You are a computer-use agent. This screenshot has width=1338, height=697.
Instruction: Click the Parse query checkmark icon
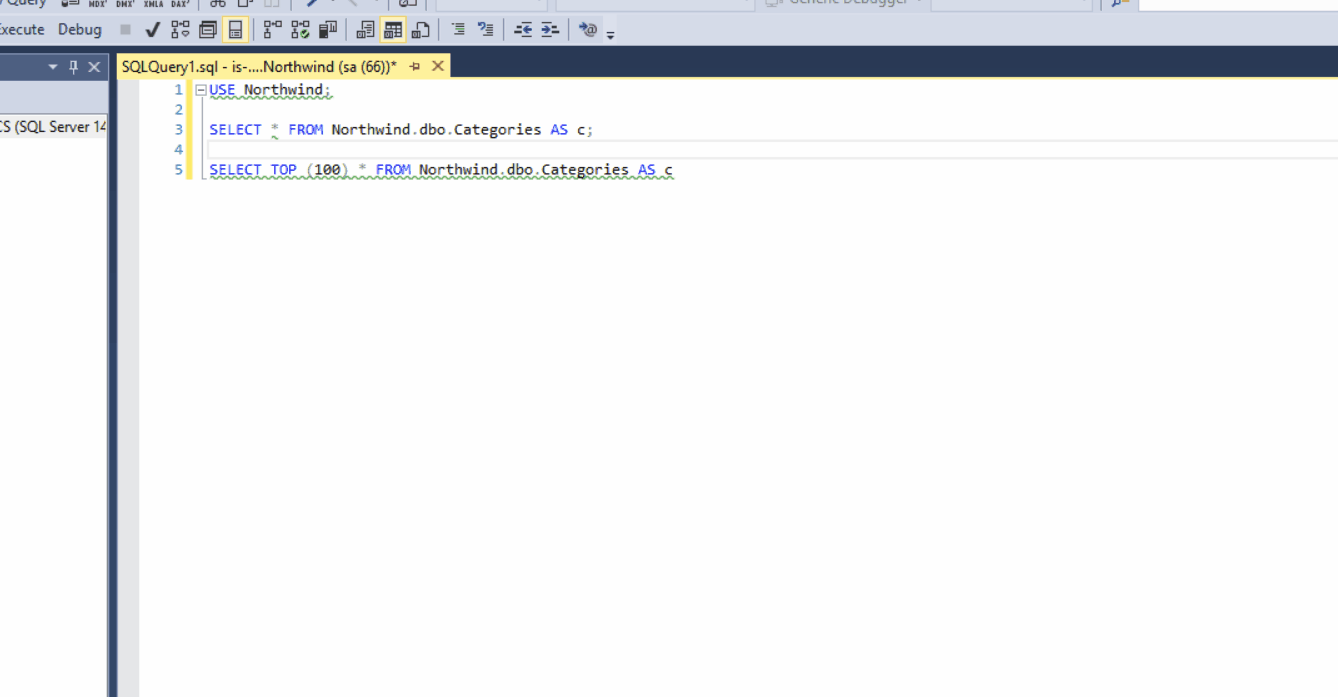click(153, 30)
